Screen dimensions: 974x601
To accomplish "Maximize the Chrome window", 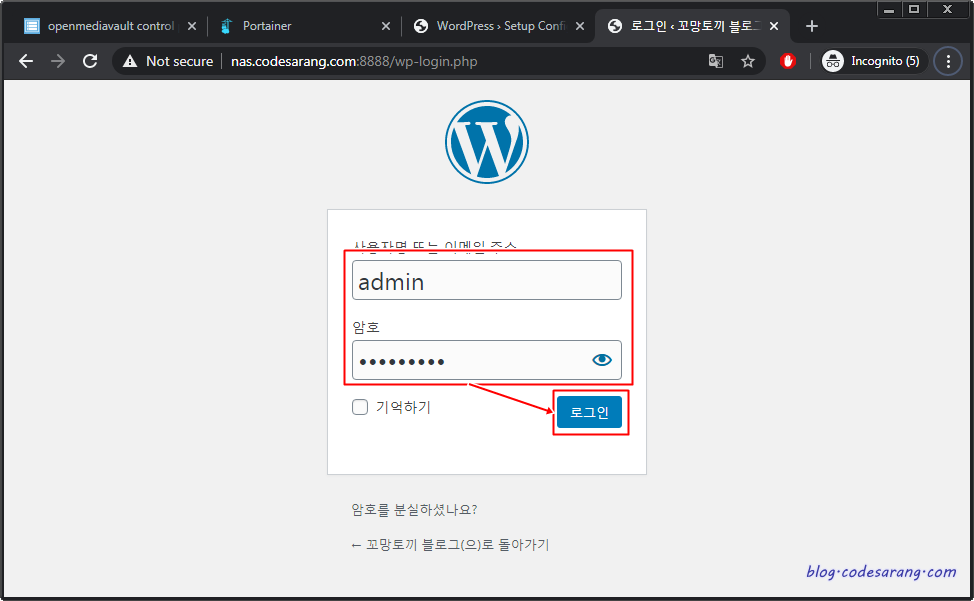I will coord(914,9).
